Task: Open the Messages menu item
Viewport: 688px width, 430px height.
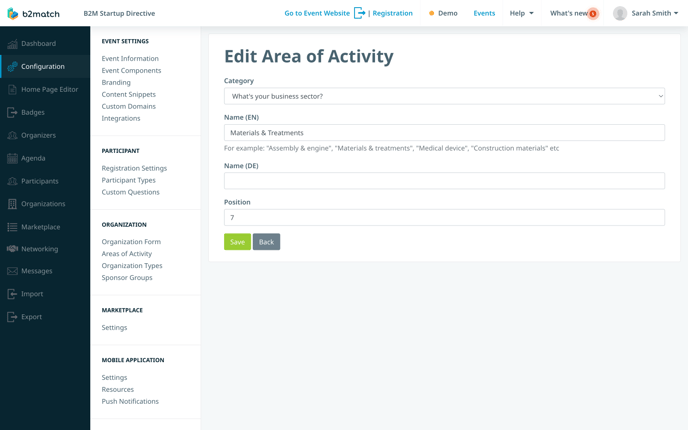Action: (37, 271)
